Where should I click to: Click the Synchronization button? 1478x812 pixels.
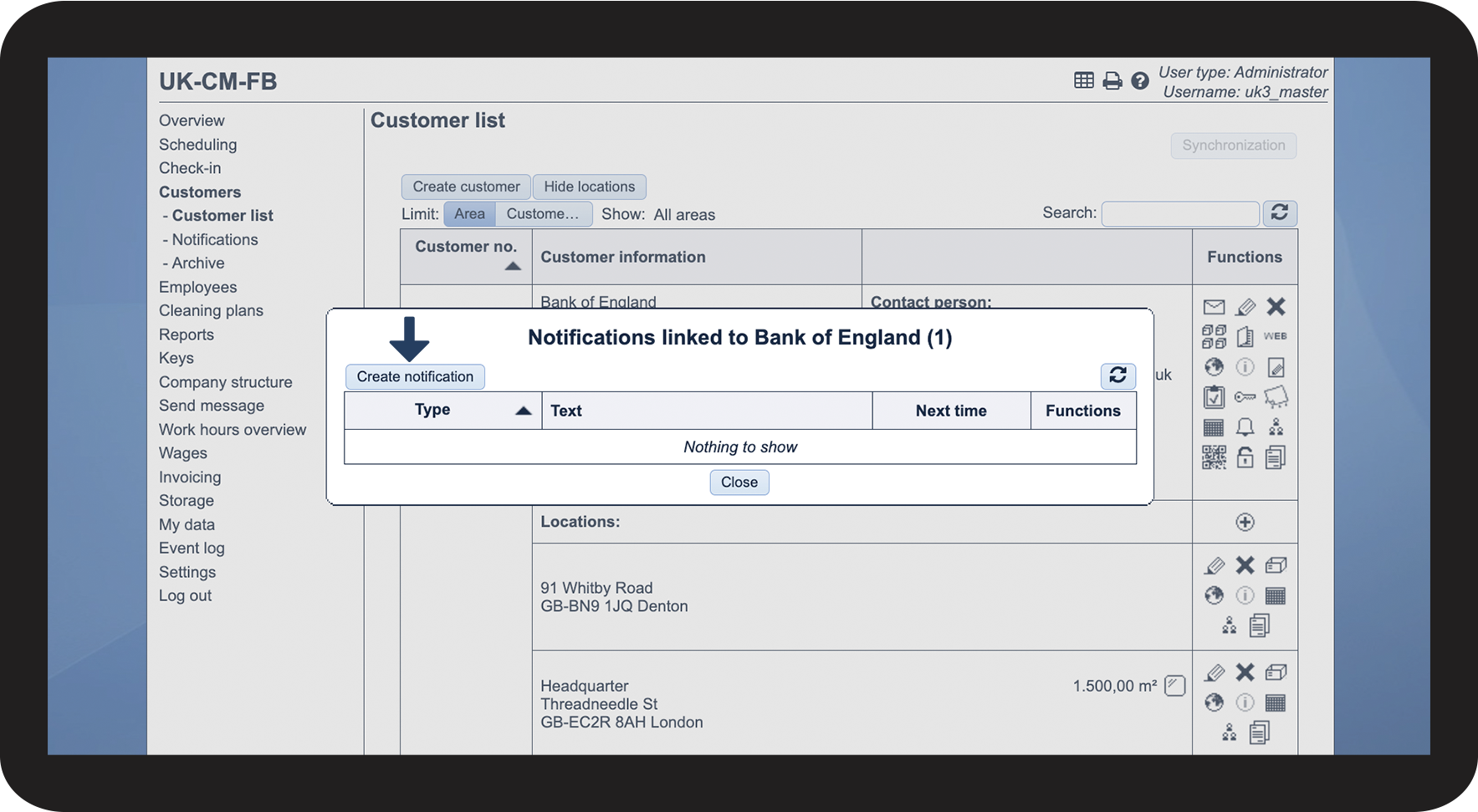tap(1234, 146)
